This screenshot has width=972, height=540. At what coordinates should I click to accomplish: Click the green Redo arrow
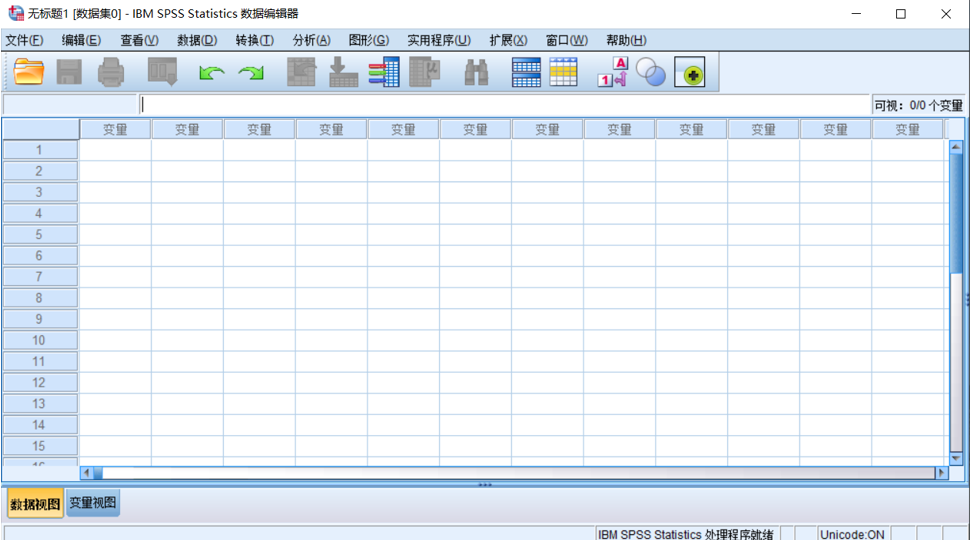[251, 73]
